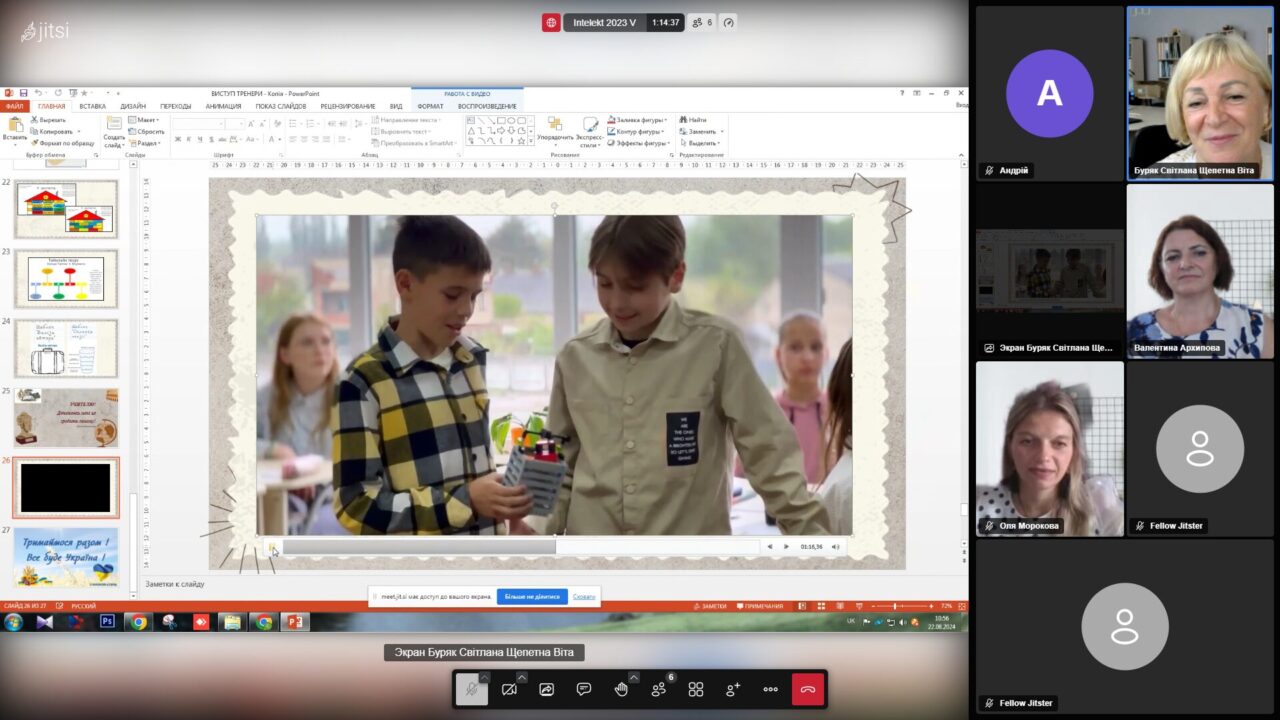
Task: Open Photoshop from the Windows taskbar
Action: tap(107, 622)
